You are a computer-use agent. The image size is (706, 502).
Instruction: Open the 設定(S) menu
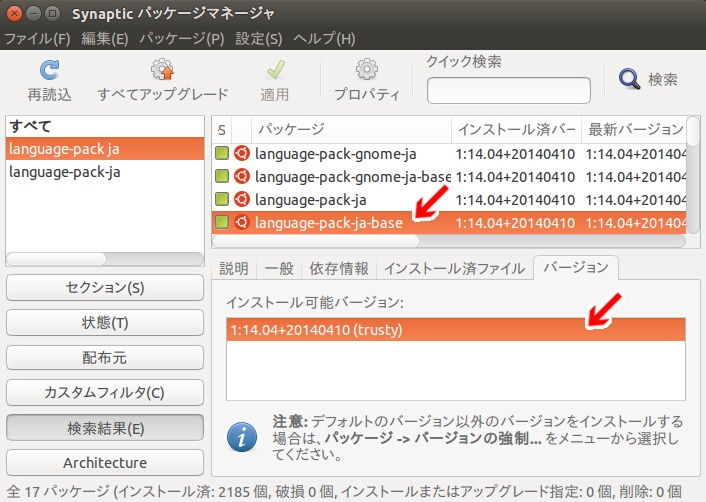258,39
